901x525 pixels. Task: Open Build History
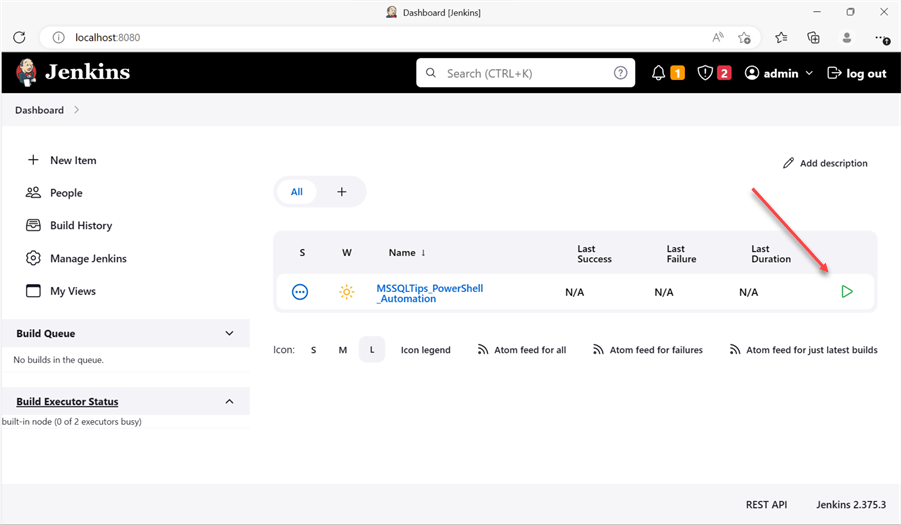point(69,226)
